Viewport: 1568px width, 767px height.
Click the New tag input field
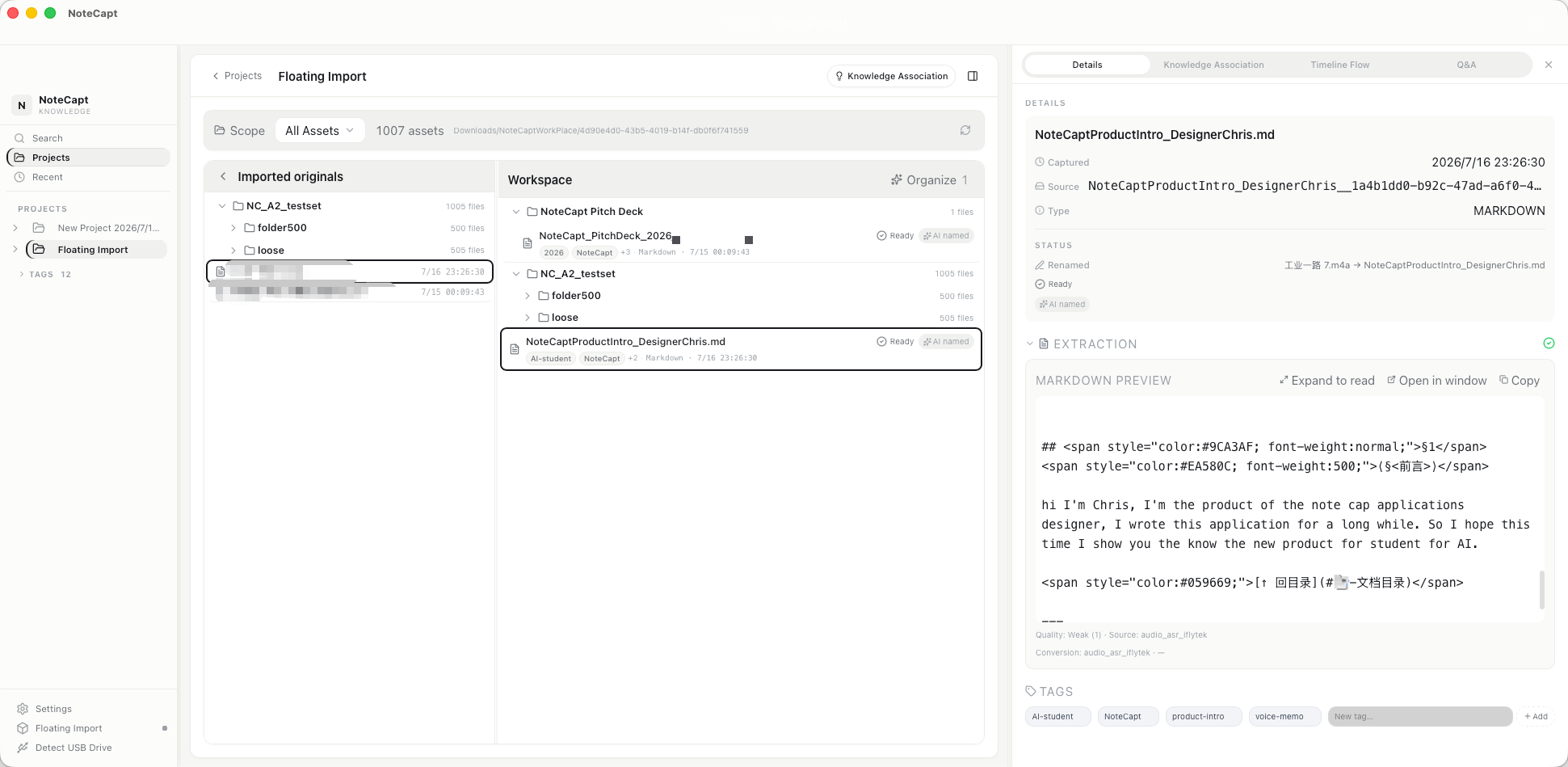point(1420,716)
